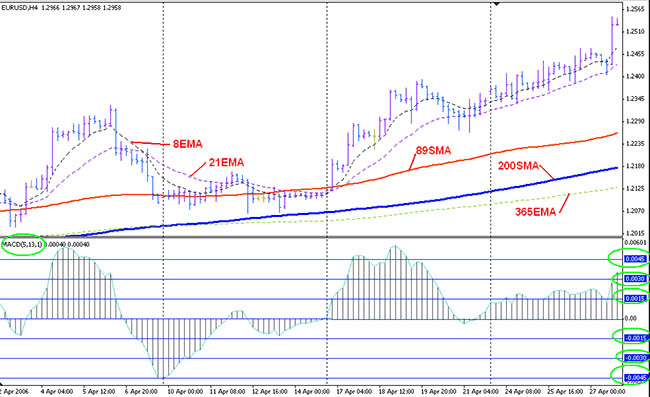Click the 21 Apr 04:00 time label
650x397 pixels.
[481, 391]
